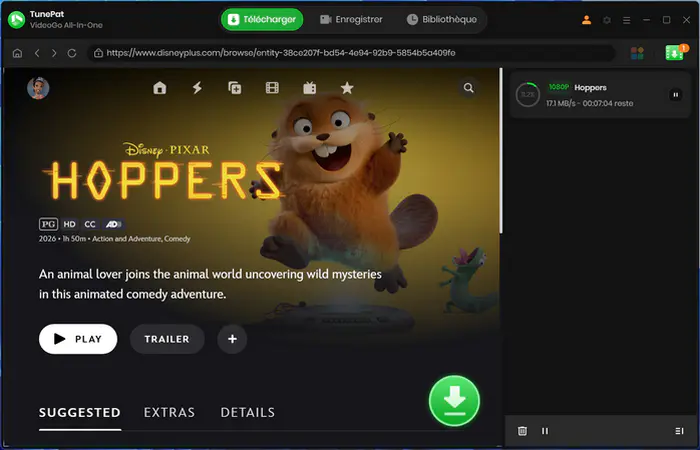Select the SUGGESTED tab
The width and height of the screenshot is (700, 450).
pyautogui.click(x=80, y=412)
